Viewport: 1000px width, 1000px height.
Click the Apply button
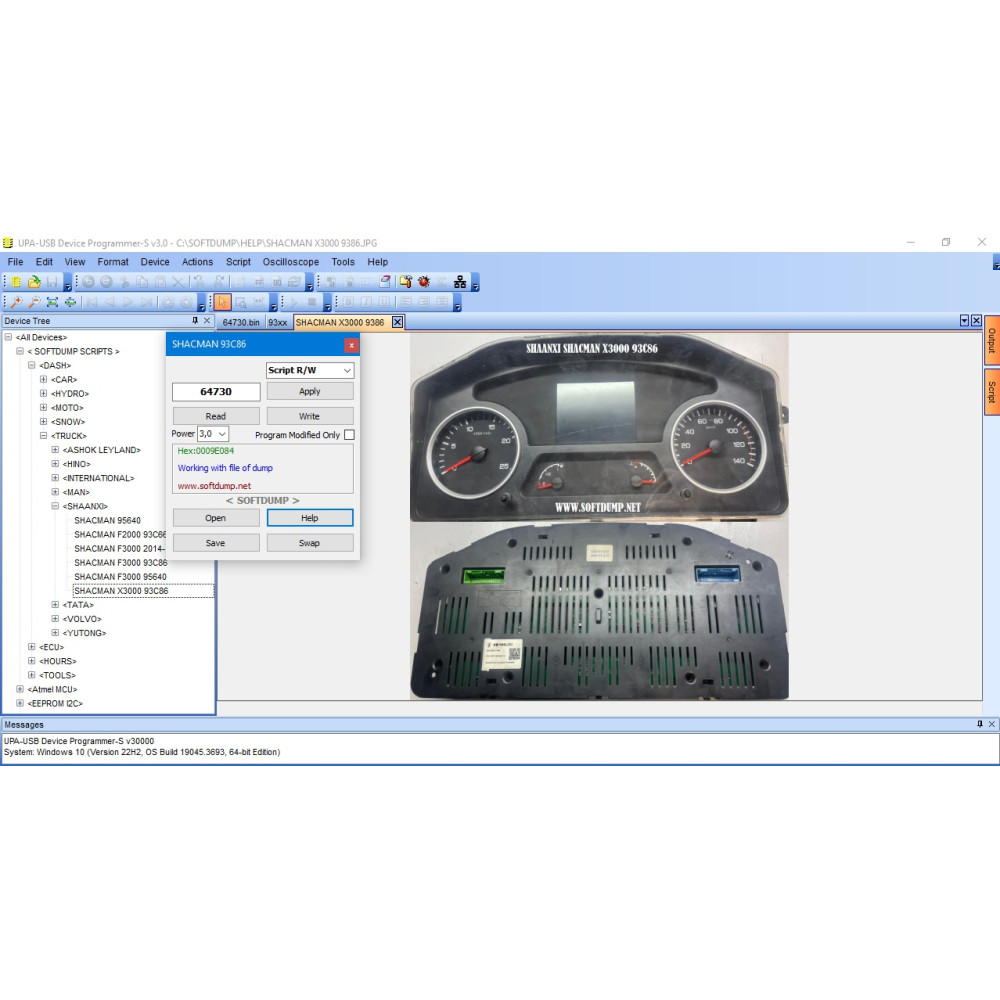[x=310, y=392]
